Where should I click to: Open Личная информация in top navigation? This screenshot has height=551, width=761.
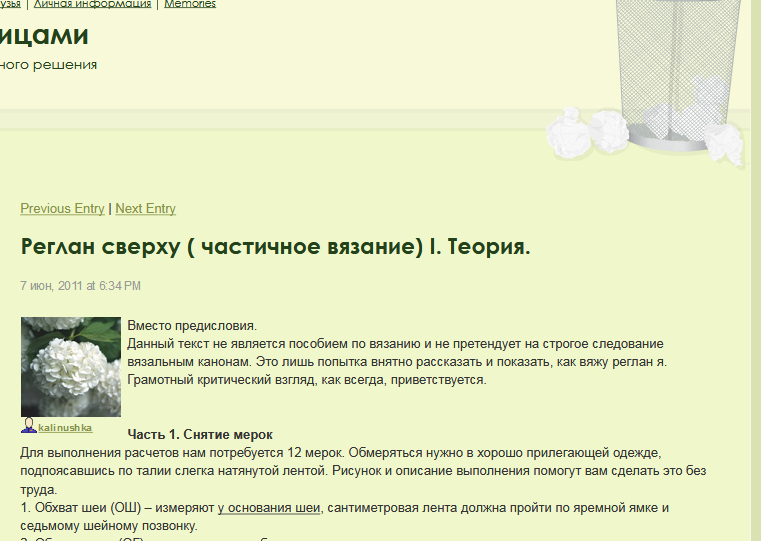click(x=93, y=4)
